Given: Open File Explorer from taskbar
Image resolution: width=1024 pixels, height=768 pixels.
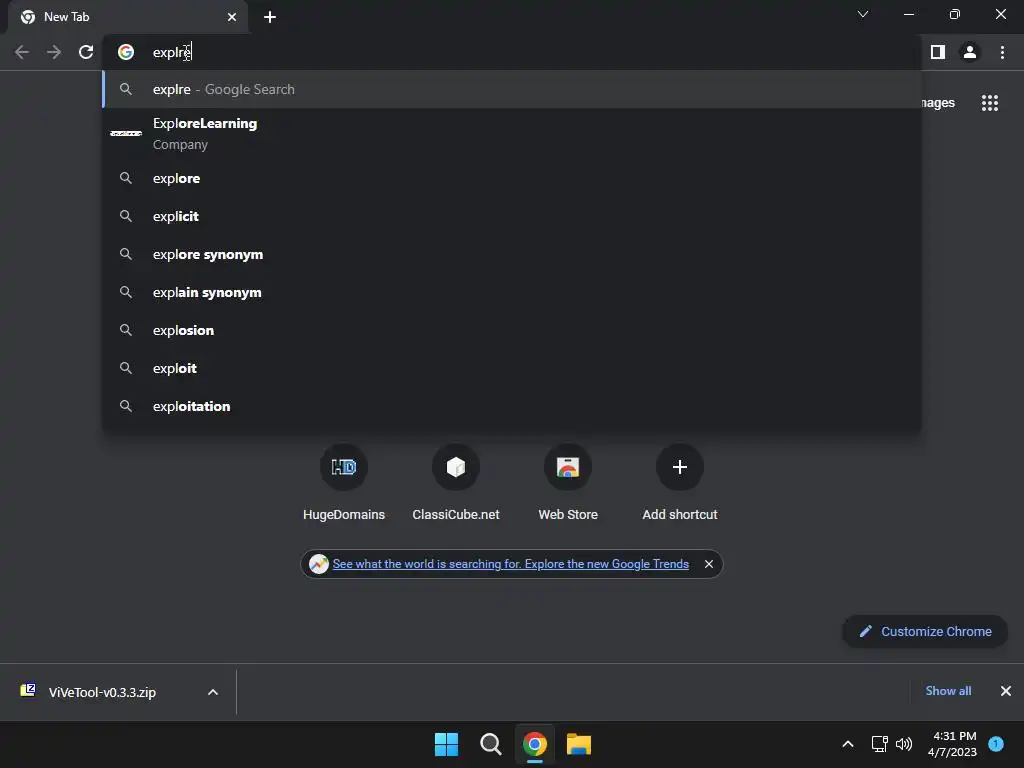Looking at the screenshot, I should (x=579, y=744).
